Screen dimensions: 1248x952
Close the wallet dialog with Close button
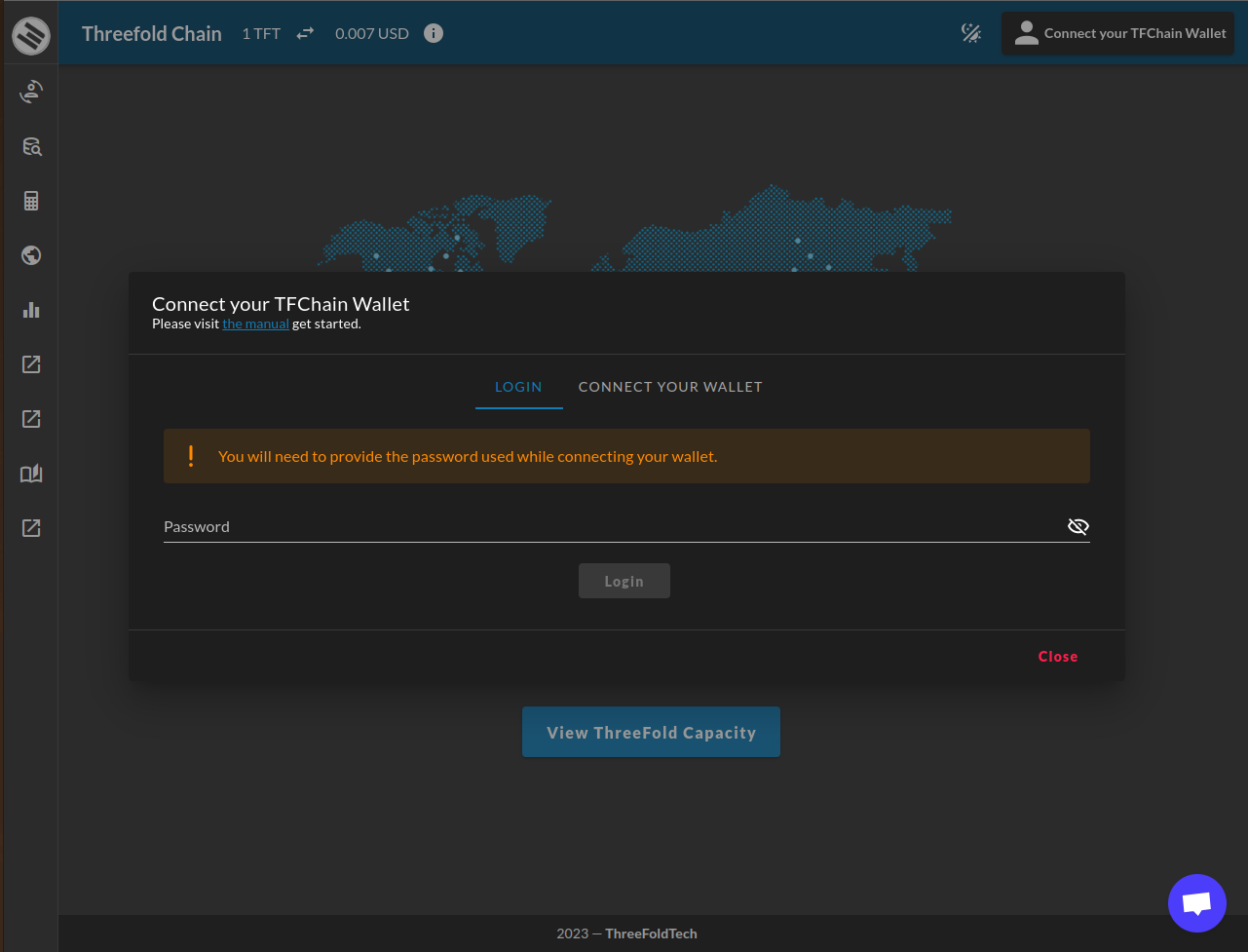(x=1058, y=657)
